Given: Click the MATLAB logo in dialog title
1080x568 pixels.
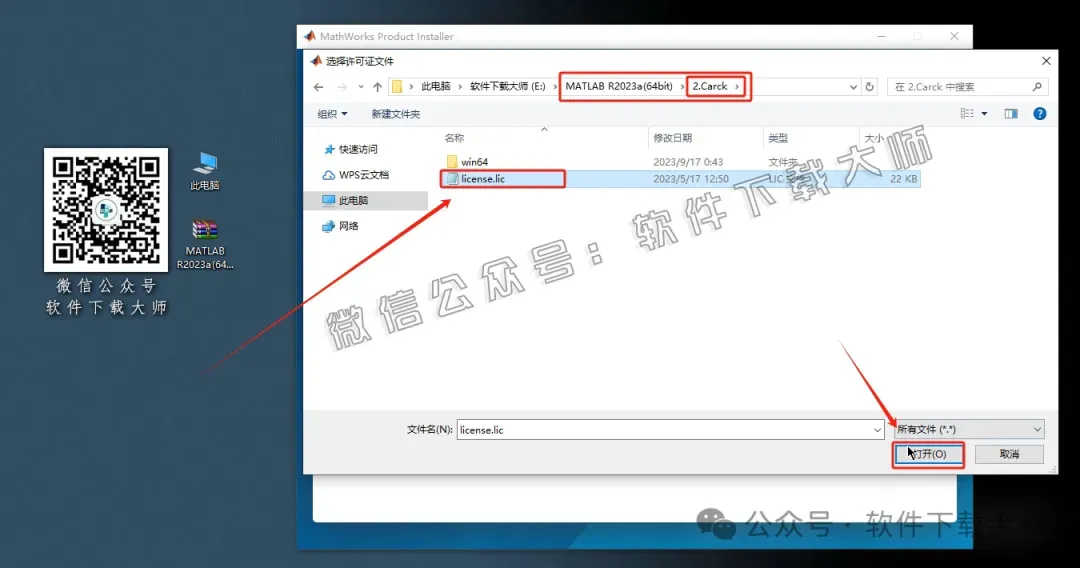Looking at the screenshot, I should point(316,61).
